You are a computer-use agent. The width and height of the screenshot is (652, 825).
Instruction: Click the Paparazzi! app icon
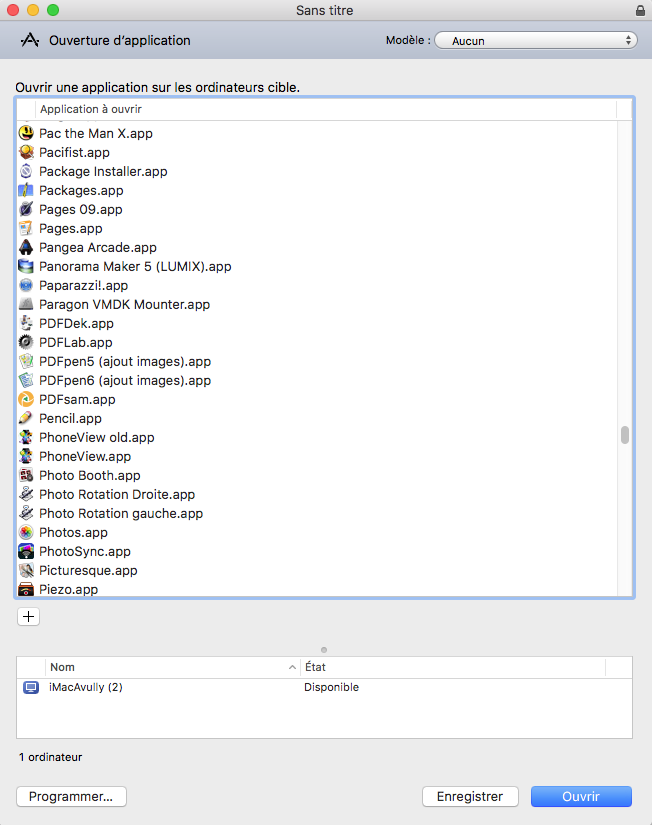tap(26, 285)
